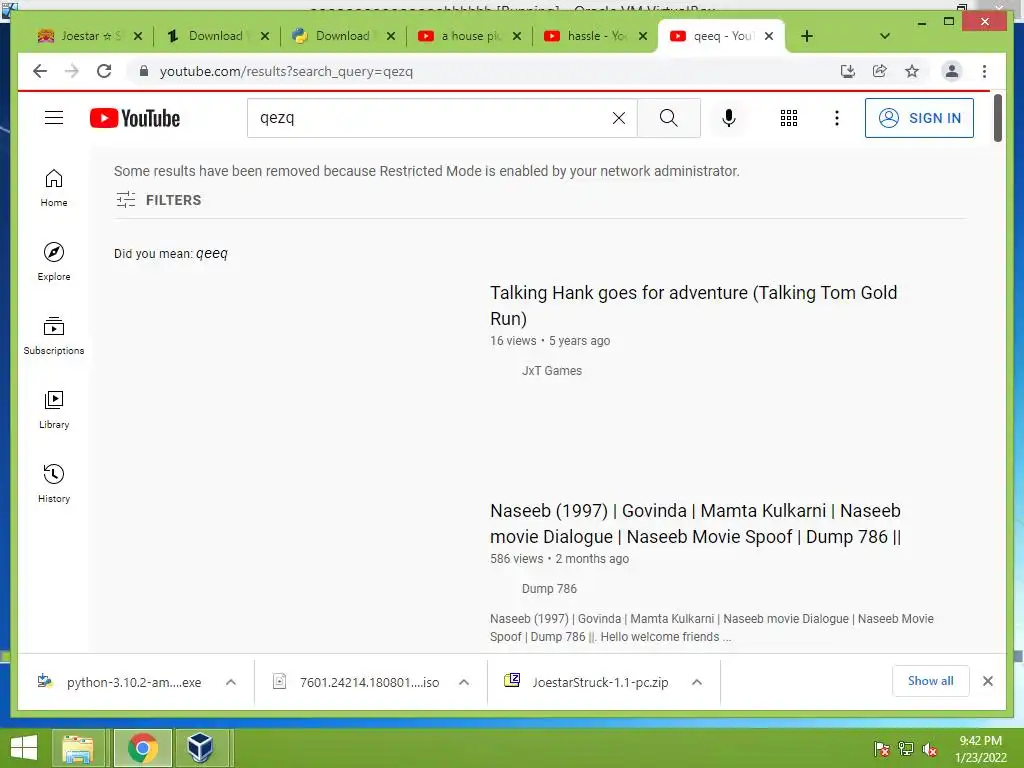Start voice search with microphone icon
The image size is (1024, 768).
pos(729,118)
